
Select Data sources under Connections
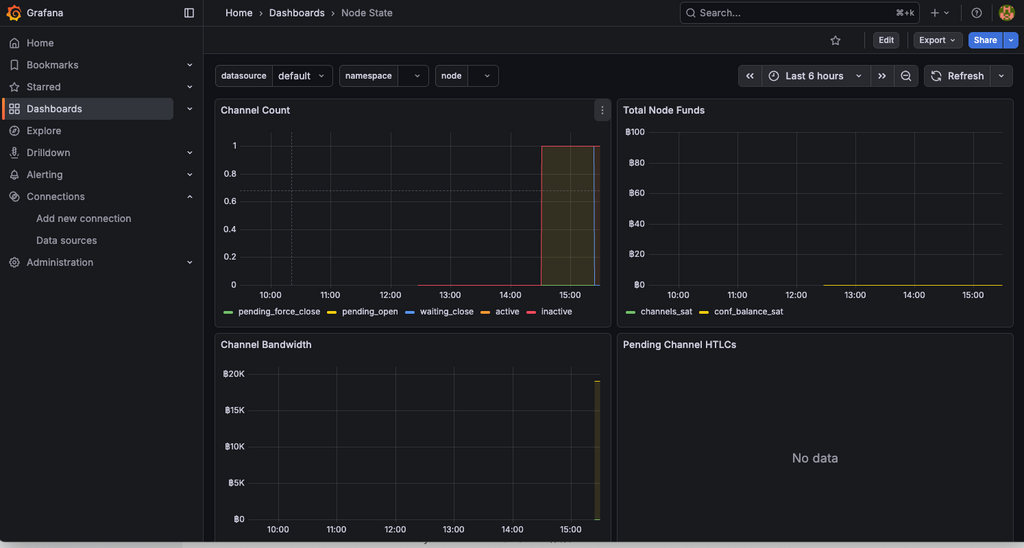66,241
